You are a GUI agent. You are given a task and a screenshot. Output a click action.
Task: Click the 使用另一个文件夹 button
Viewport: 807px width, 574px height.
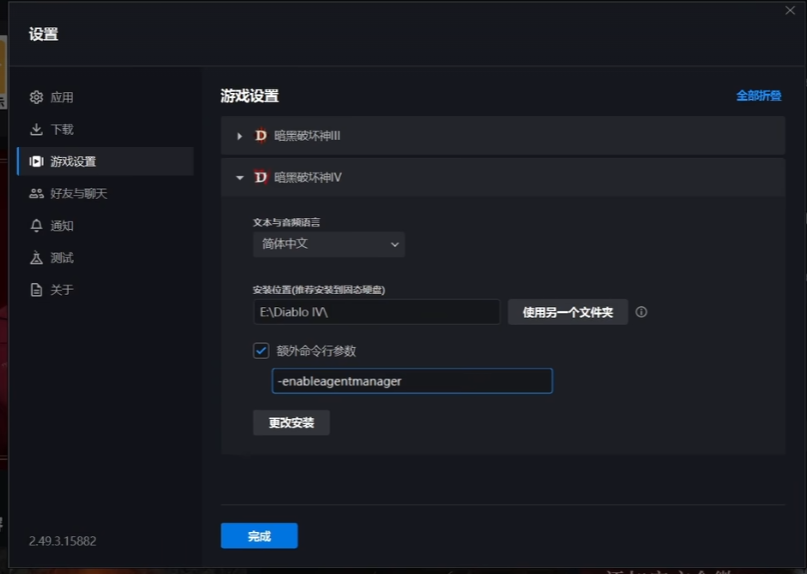click(567, 312)
